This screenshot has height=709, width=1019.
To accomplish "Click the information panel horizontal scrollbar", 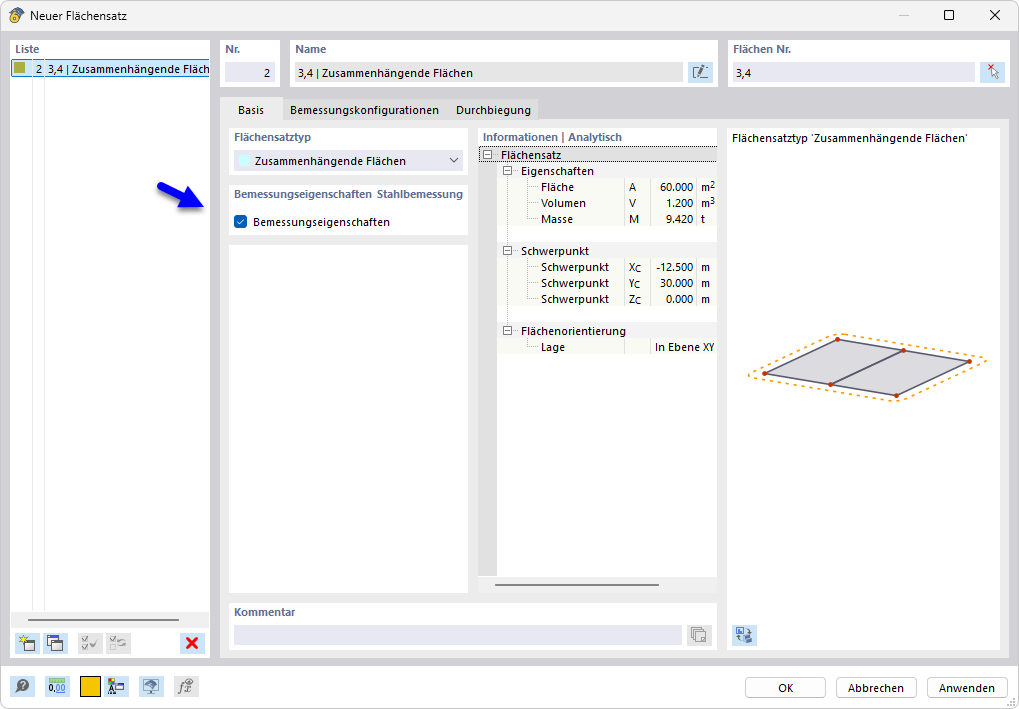I will tap(576, 585).
